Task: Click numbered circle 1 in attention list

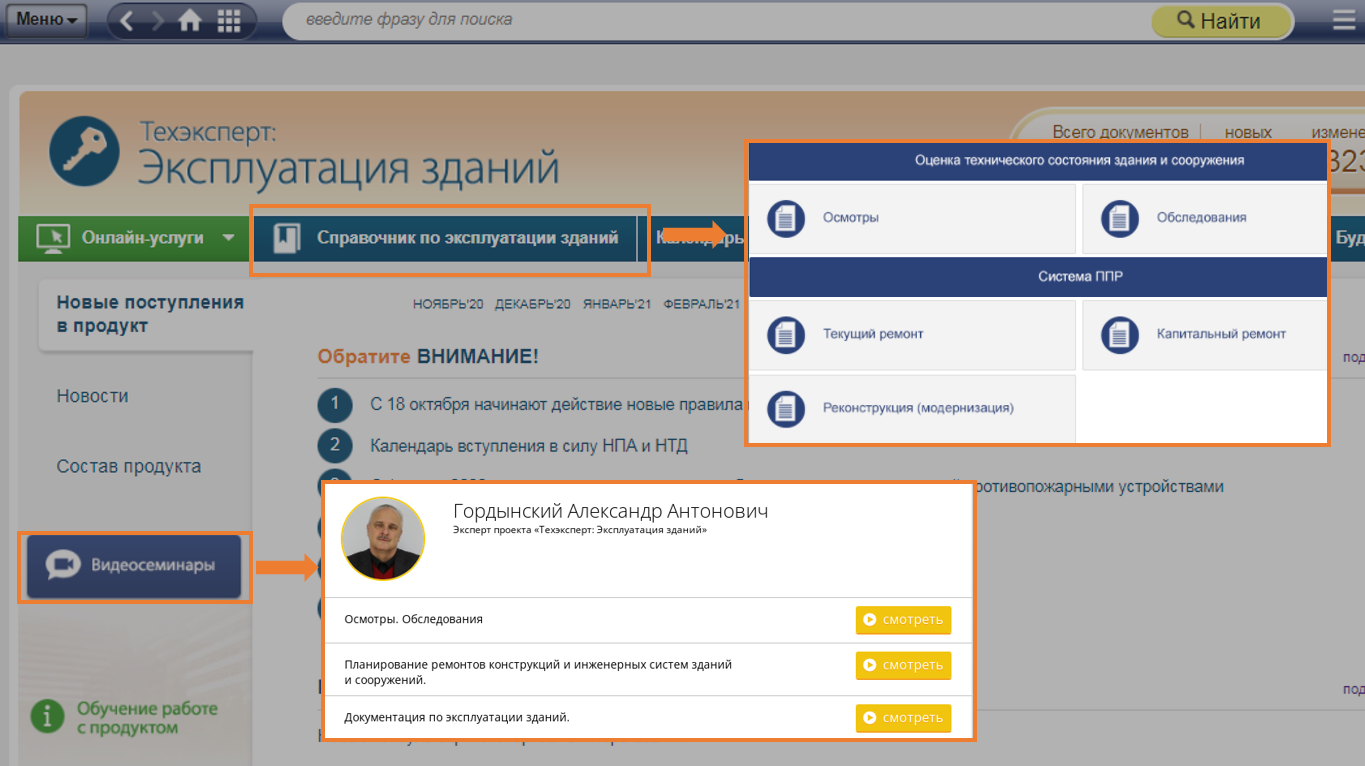Action: click(335, 405)
